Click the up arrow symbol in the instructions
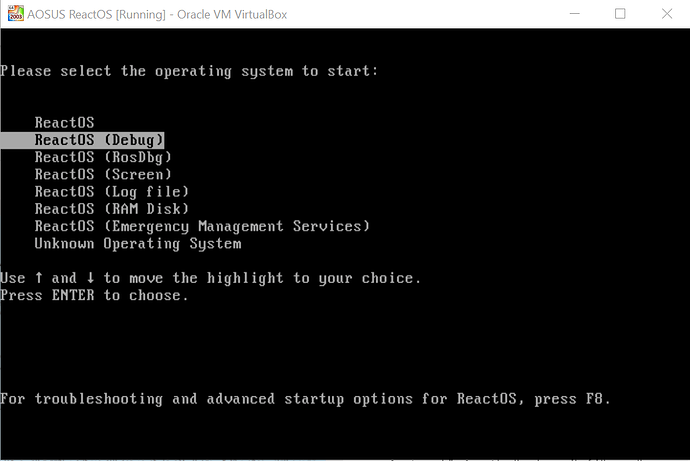This screenshot has height=461, width=690. pos(40,277)
